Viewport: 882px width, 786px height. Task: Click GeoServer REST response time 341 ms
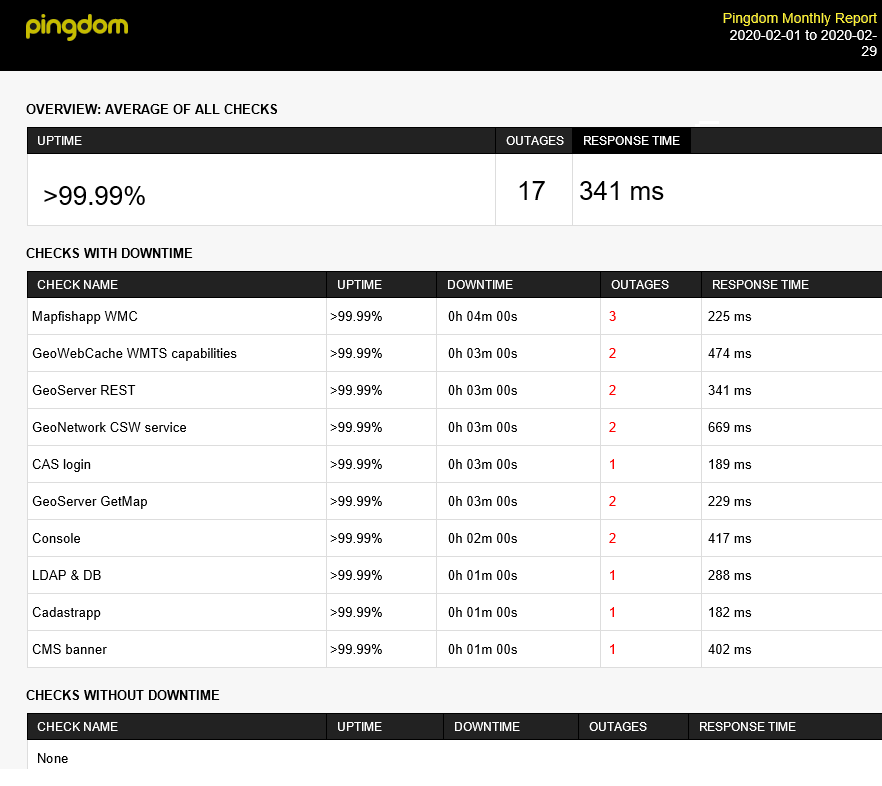[x=730, y=390]
